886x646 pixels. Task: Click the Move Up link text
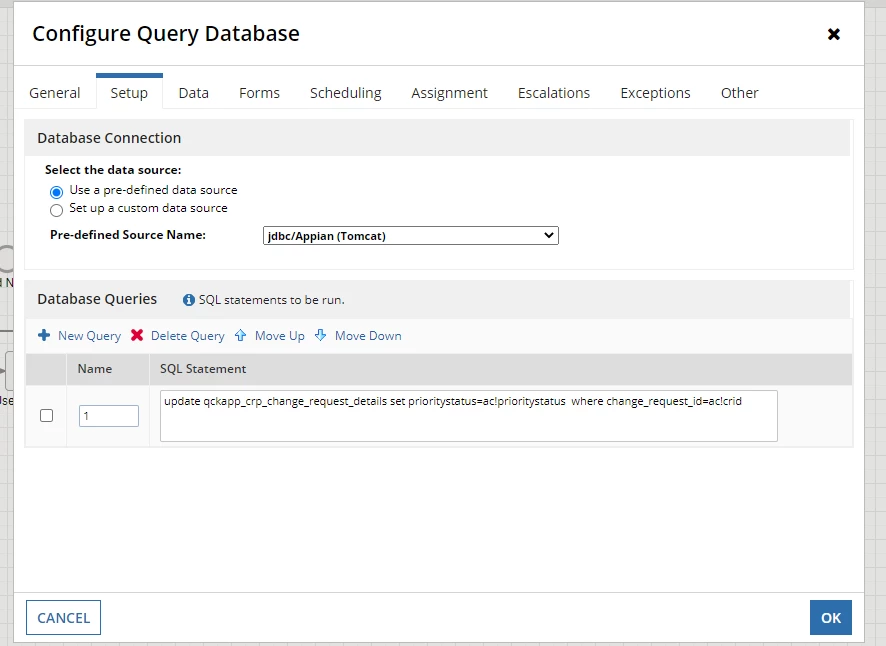point(280,336)
